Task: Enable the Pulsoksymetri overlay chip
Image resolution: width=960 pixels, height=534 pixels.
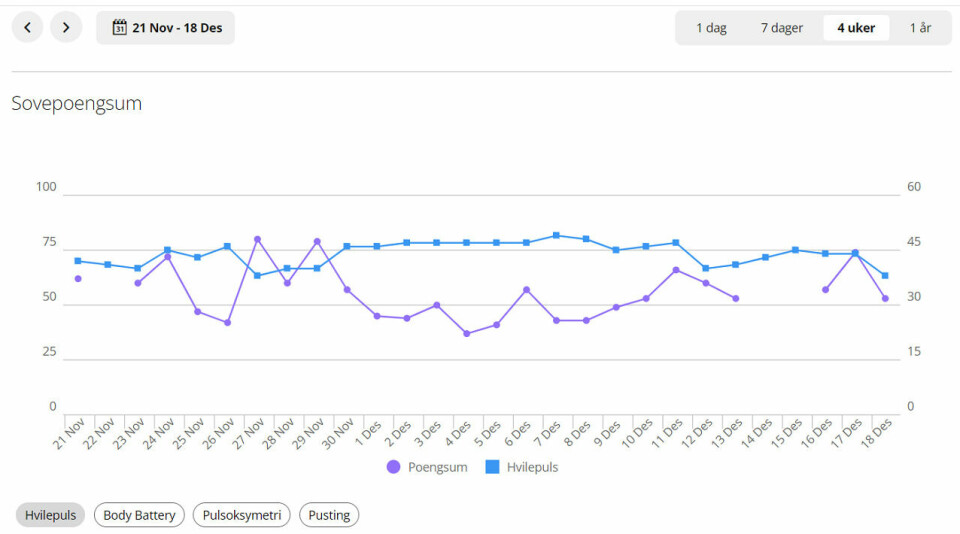Action: 242,515
